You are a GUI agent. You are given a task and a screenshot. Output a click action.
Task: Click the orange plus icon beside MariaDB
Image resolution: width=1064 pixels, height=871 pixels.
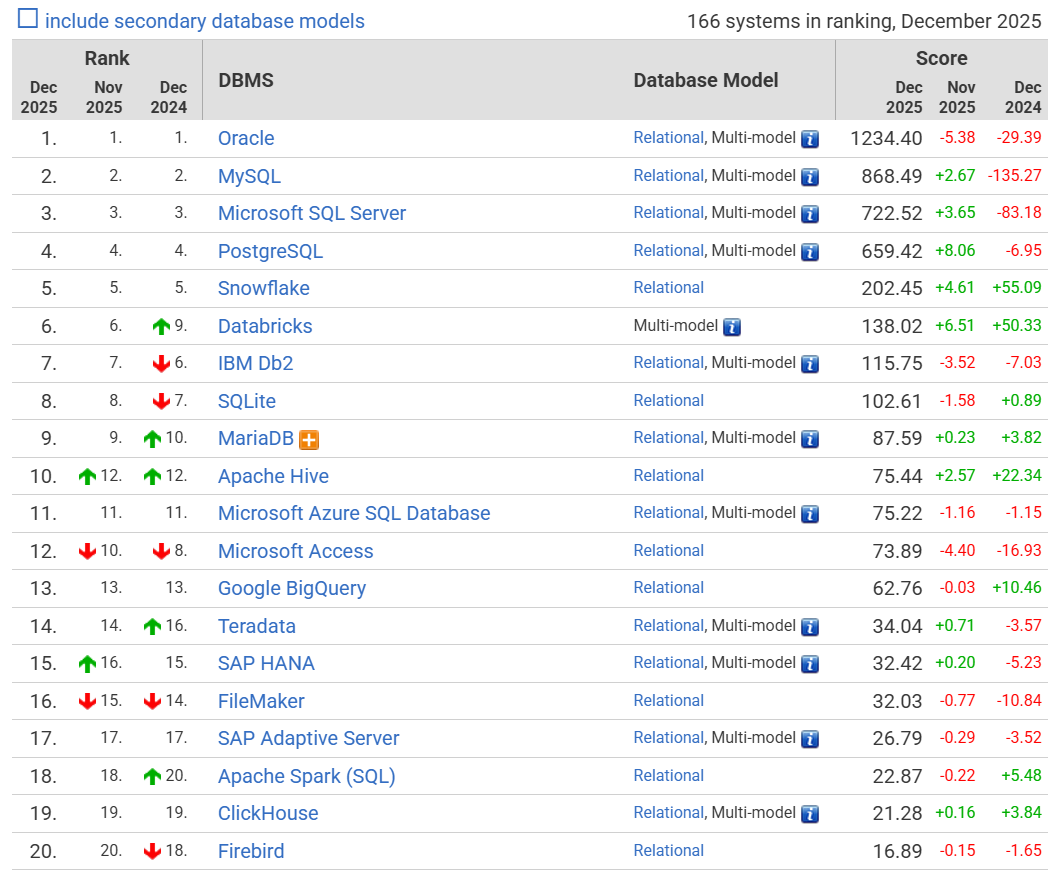[309, 439]
